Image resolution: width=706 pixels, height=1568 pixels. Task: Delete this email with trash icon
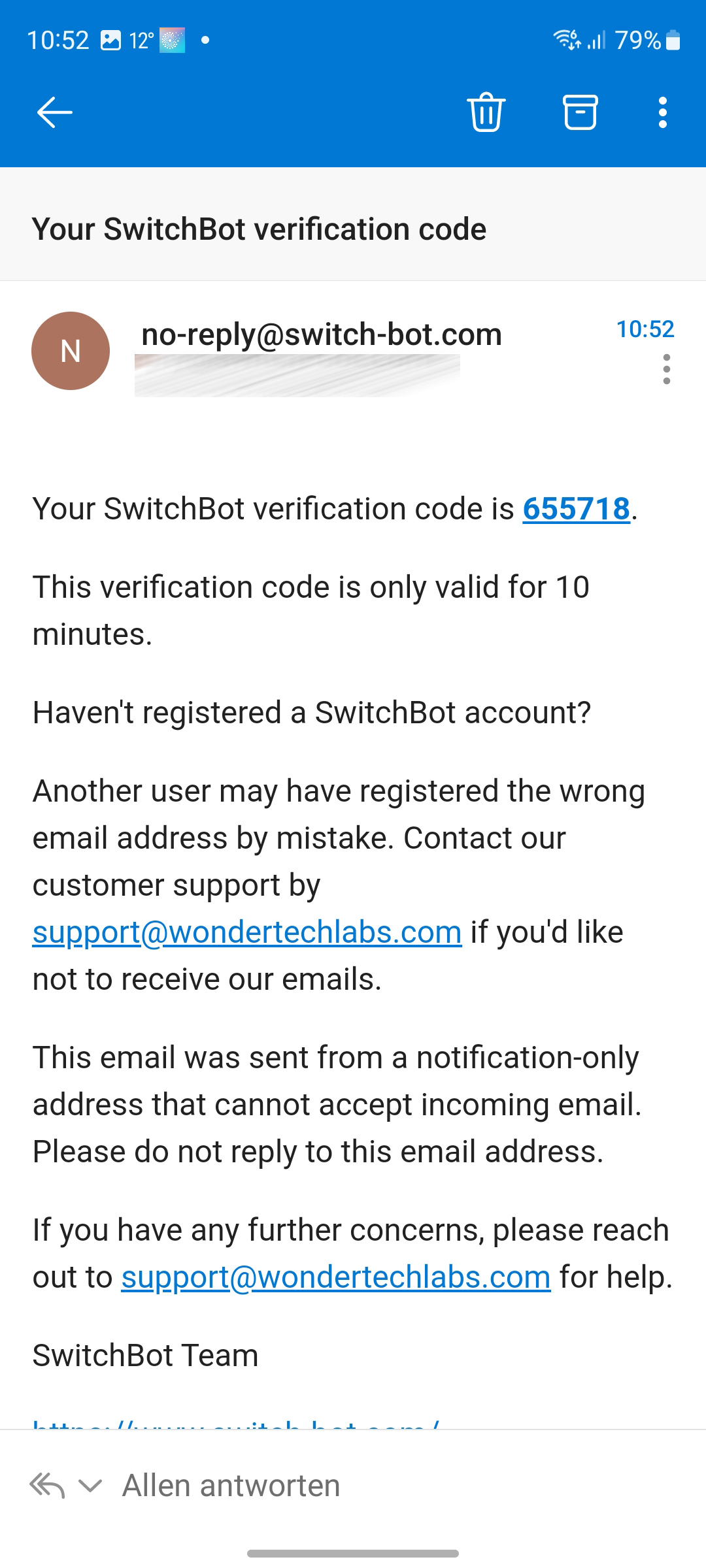pos(486,112)
